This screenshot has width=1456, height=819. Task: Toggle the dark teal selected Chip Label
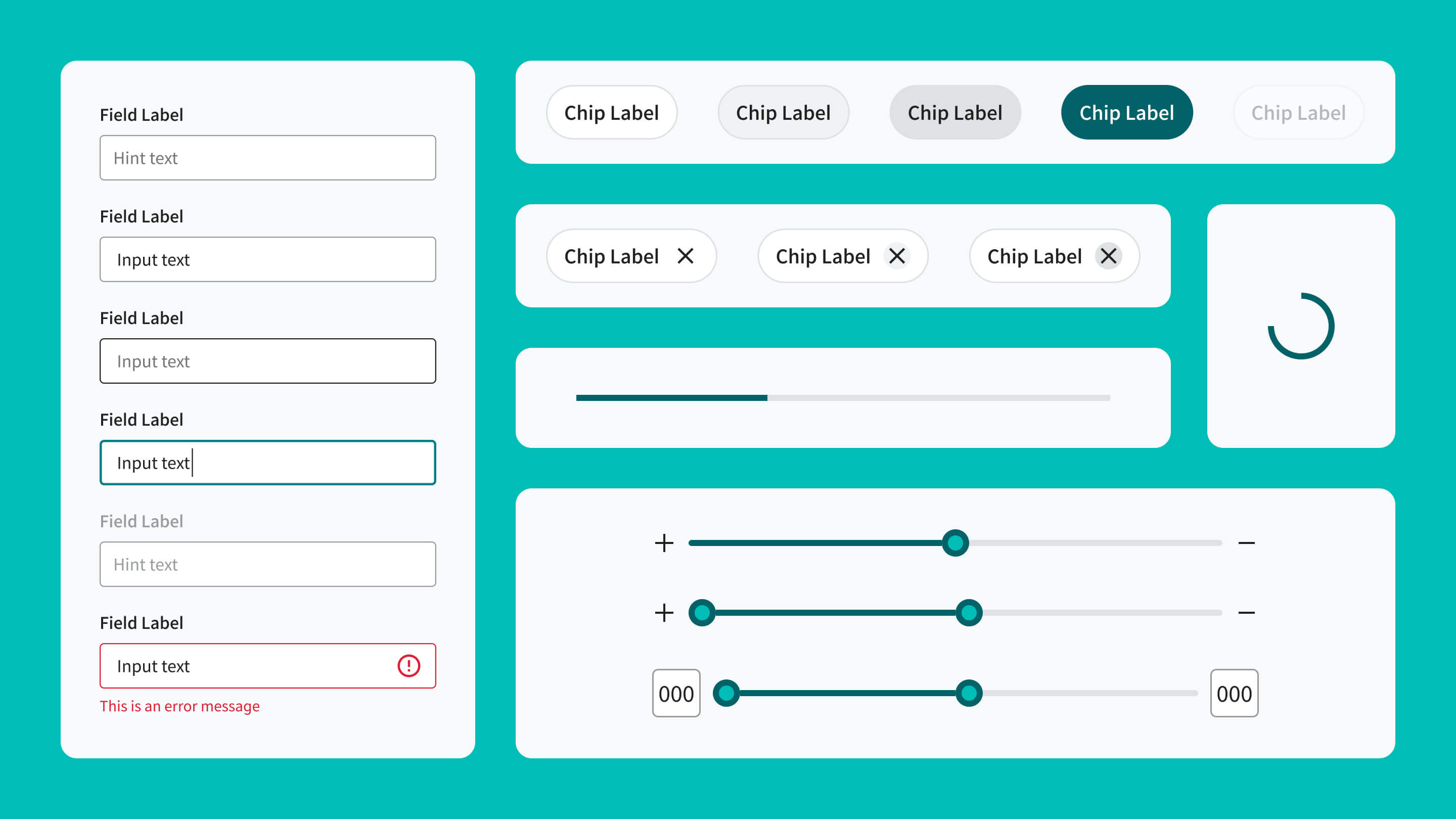pyautogui.click(x=1126, y=112)
